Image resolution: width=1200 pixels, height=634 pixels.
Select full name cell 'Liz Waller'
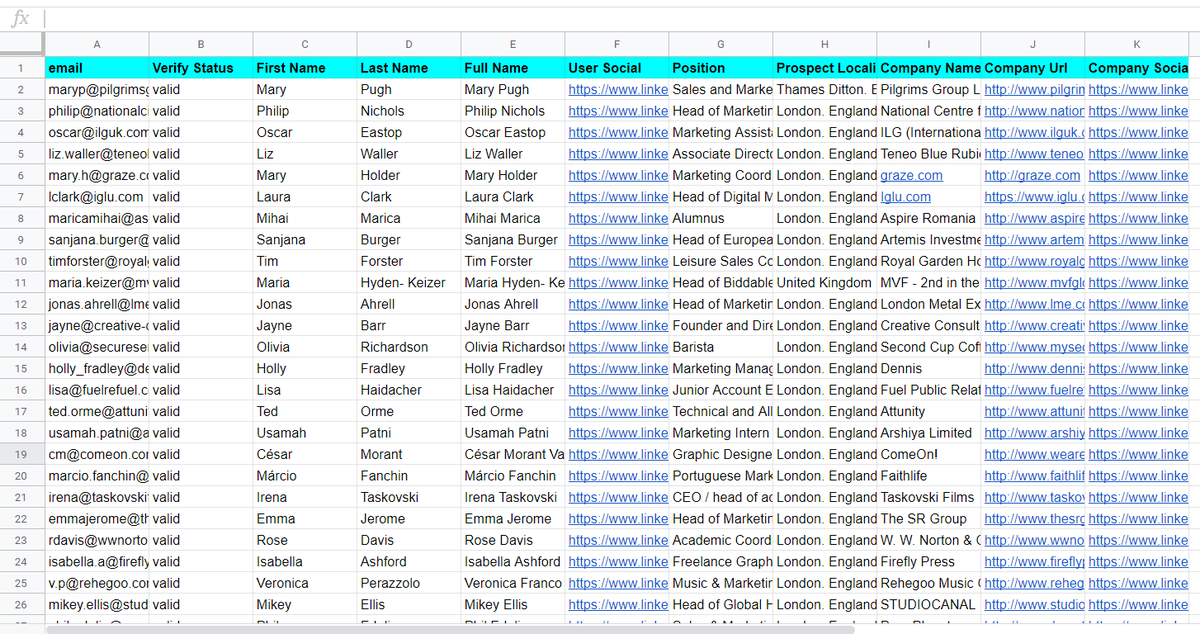(513, 154)
